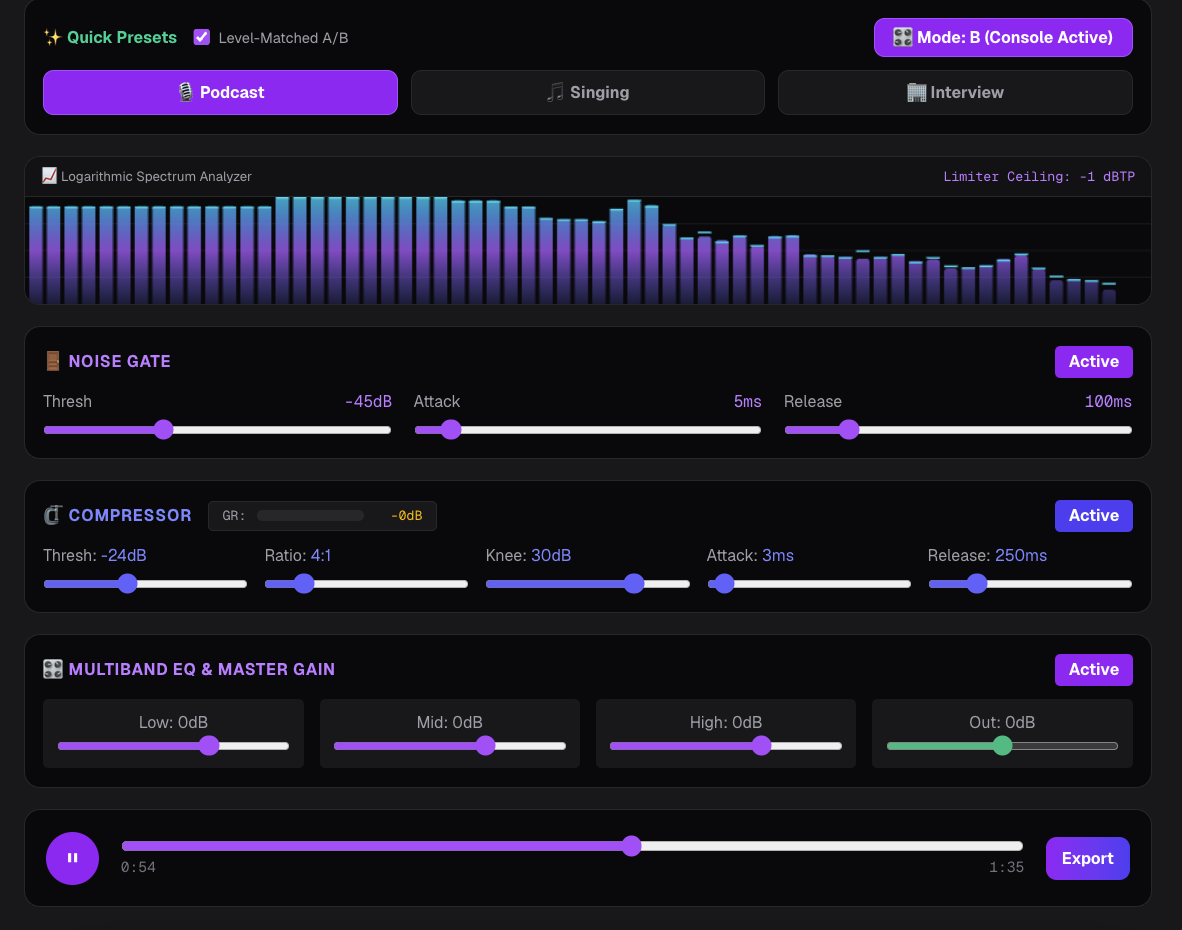Click the -0dB gain reduction readout
Image resolution: width=1182 pixels, height=930 pixels.
pyautogui.click(x=406, y=515)
